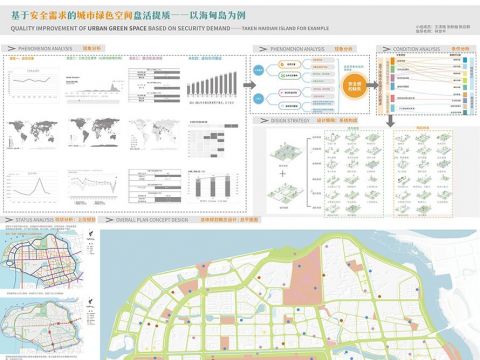Click the left dashed panel of isometric green diagrams

354,173
